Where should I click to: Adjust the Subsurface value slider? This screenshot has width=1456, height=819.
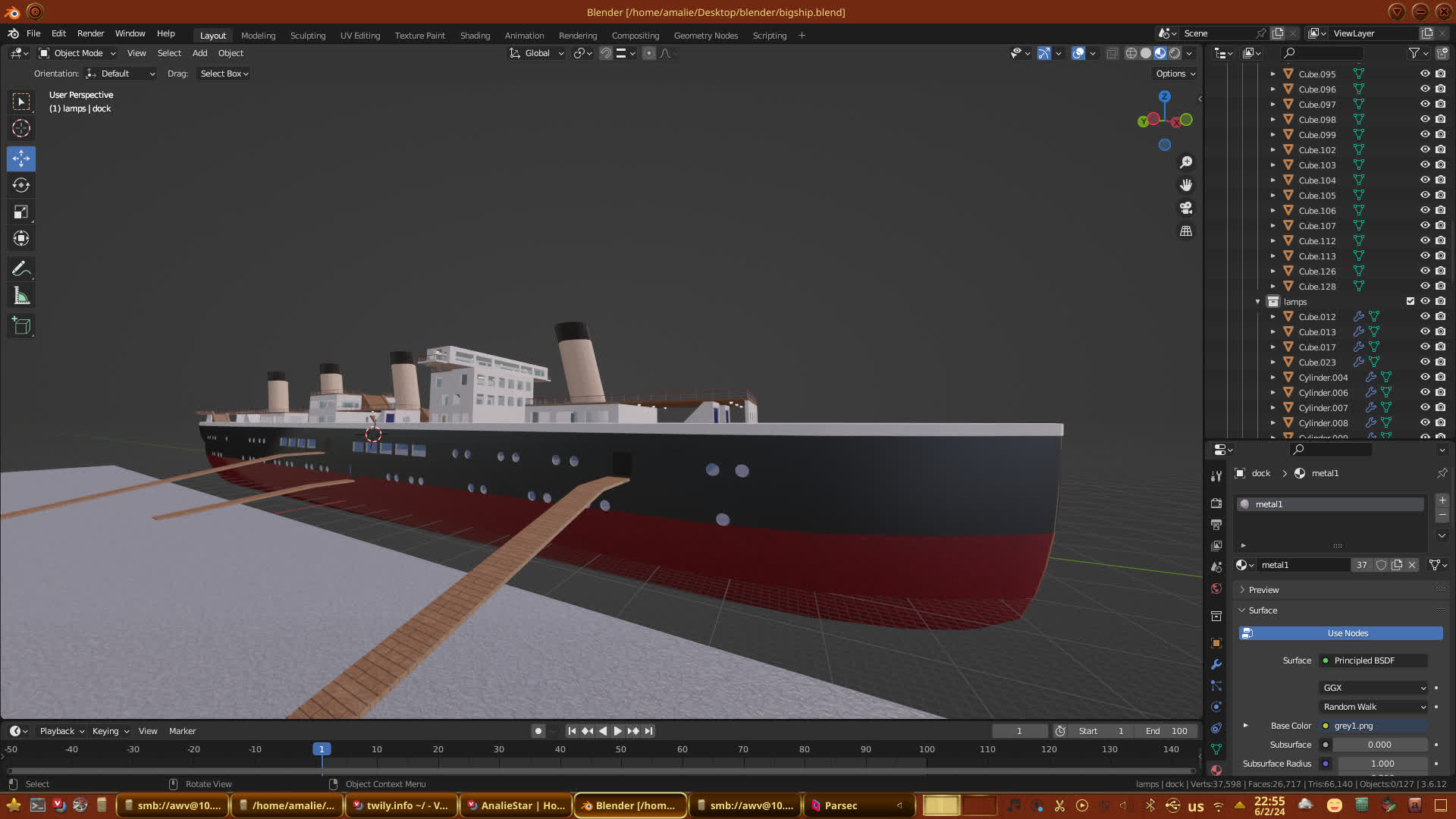tap(1379, 745)
